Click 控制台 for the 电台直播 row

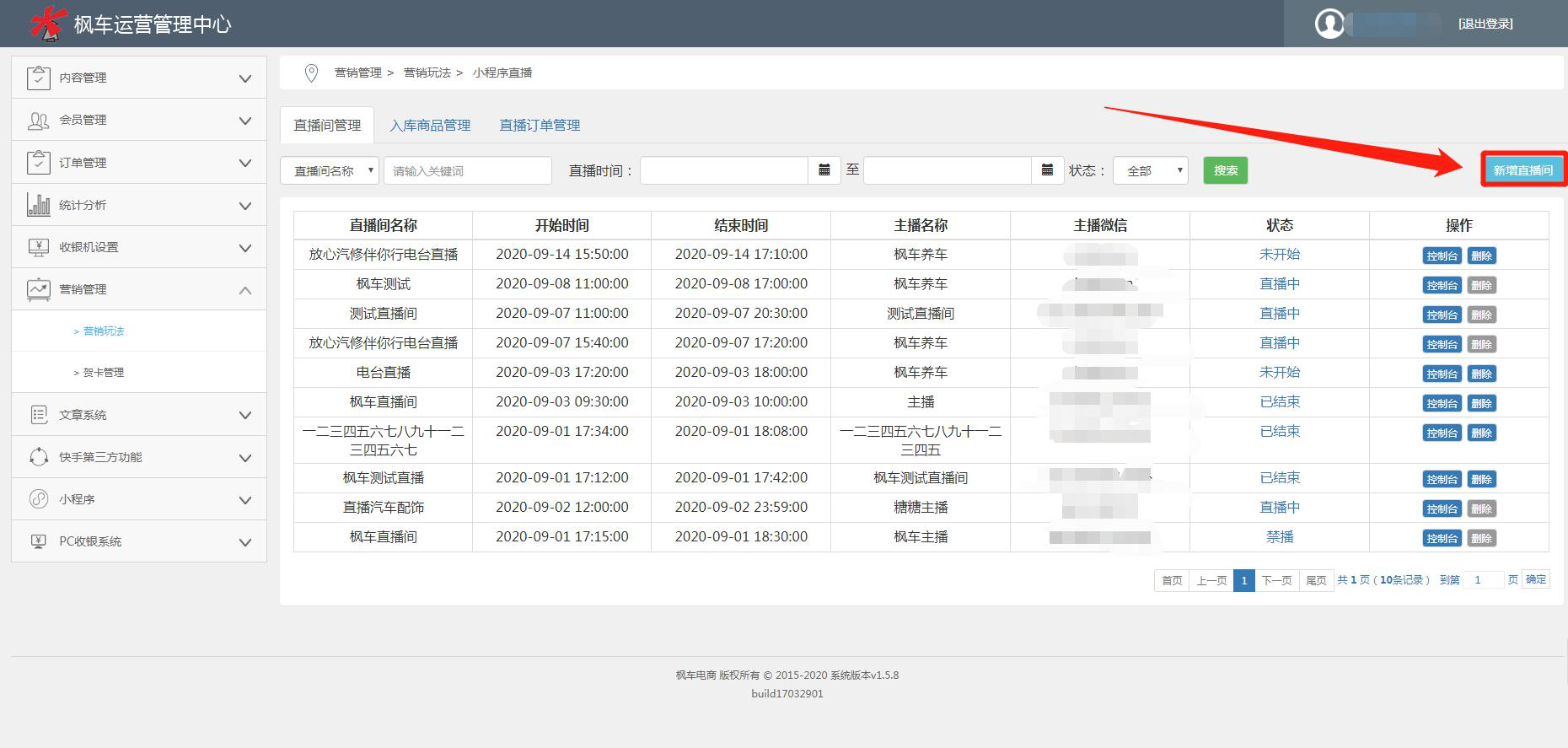1442,374
